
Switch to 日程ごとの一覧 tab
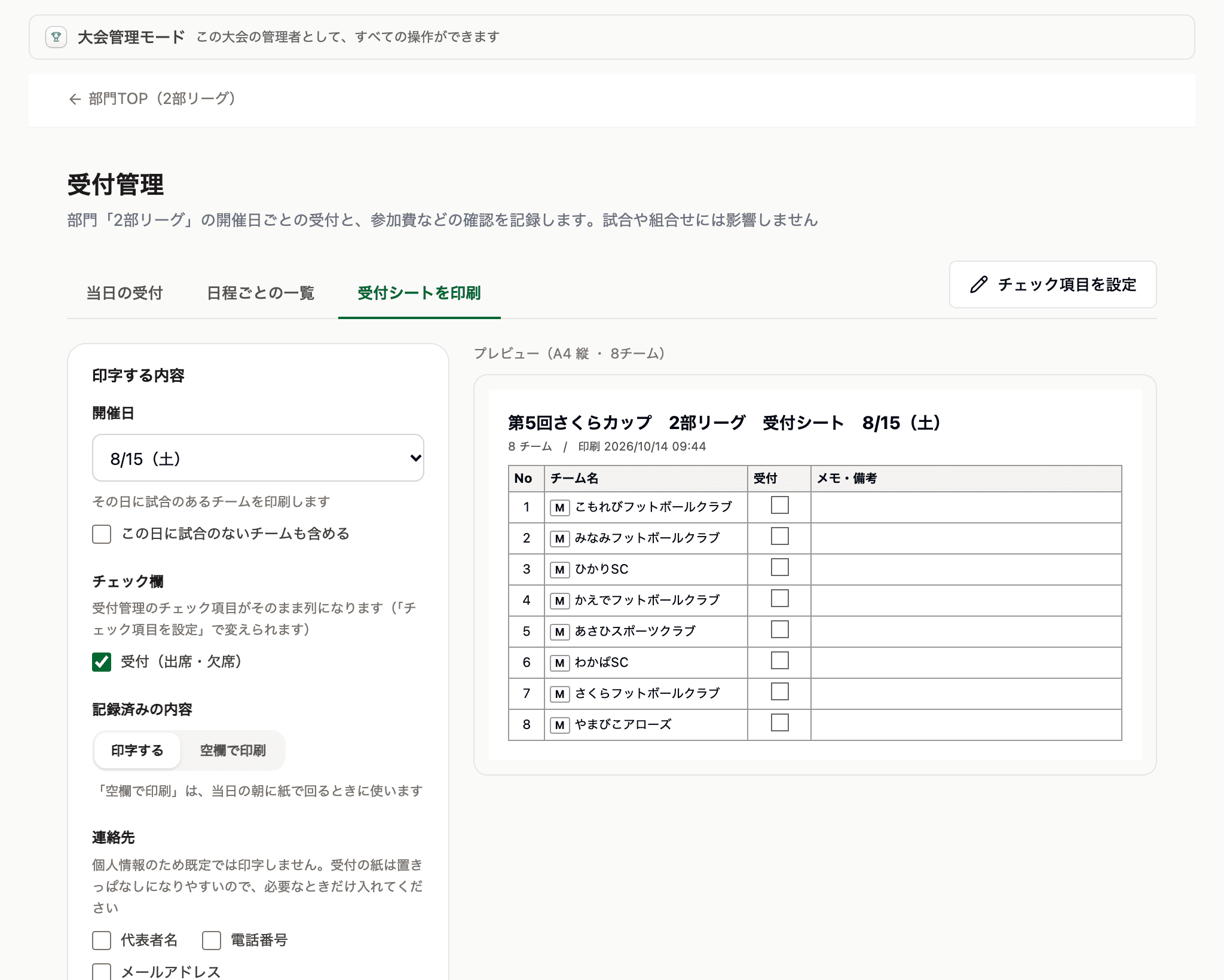[260, 293]
